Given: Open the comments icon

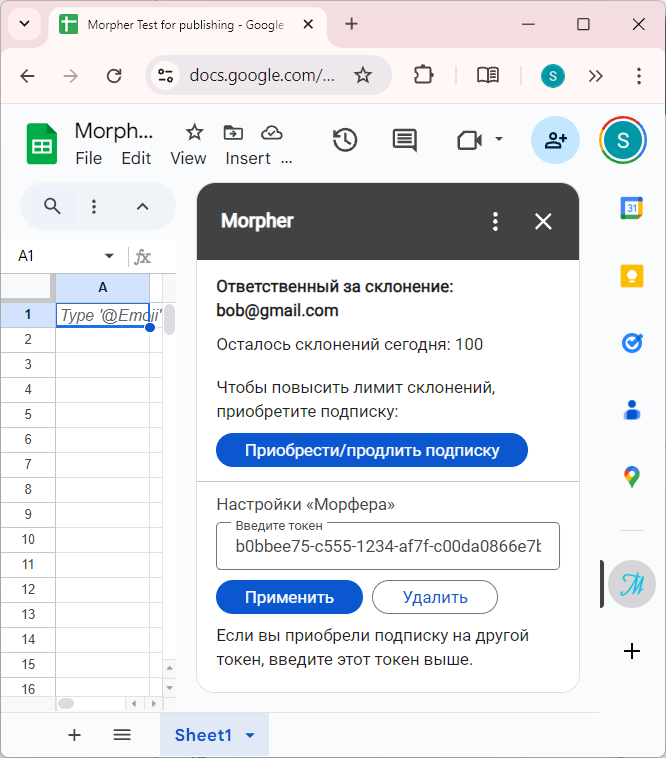Looking at the screenshot, I should pos(405,140).
